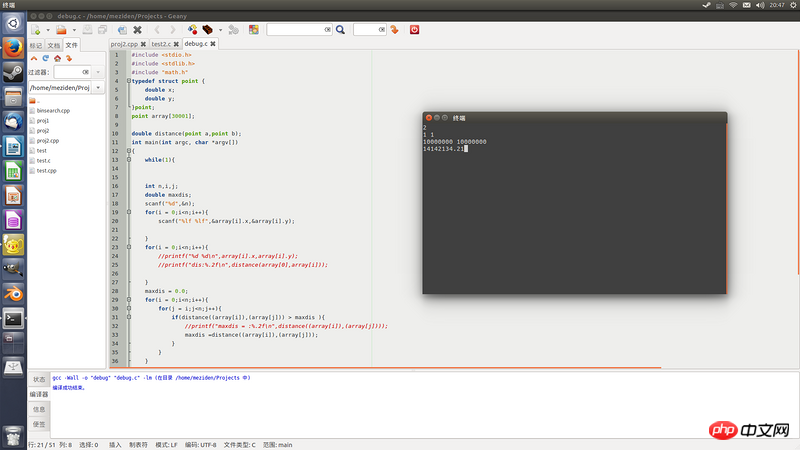Open the 便笺 scribble tab
800x450 pixels.
point(39,424)
